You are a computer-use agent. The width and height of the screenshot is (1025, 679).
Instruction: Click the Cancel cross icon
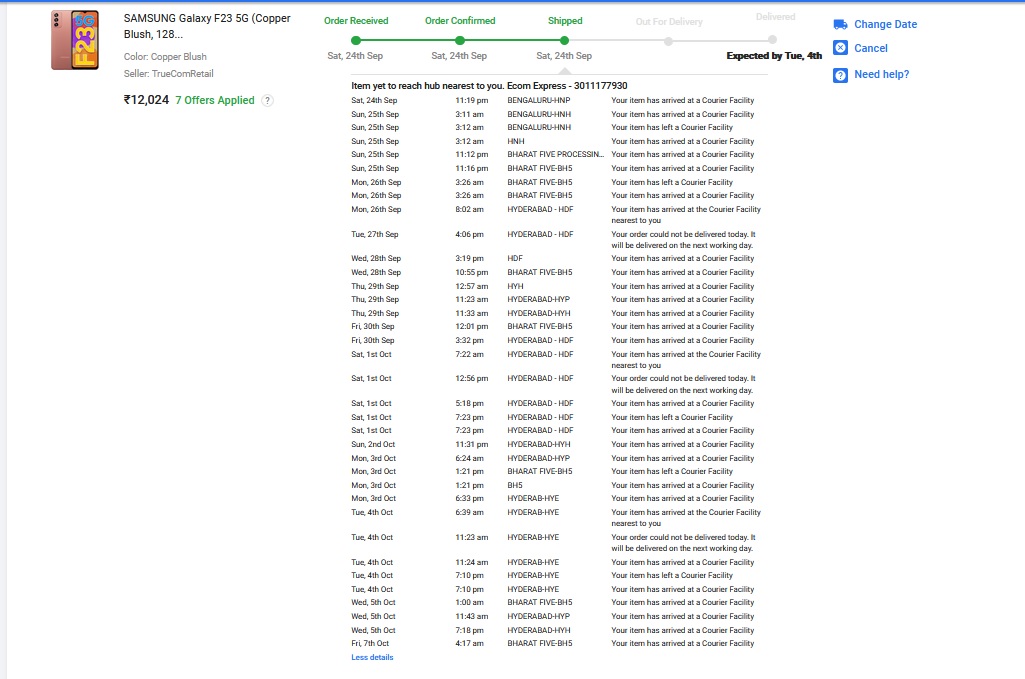coord(841,48)
